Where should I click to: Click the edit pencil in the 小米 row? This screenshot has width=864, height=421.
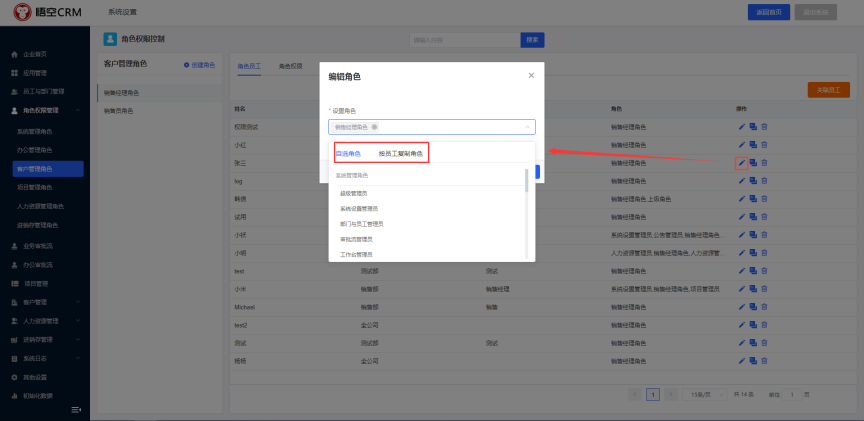742,289
